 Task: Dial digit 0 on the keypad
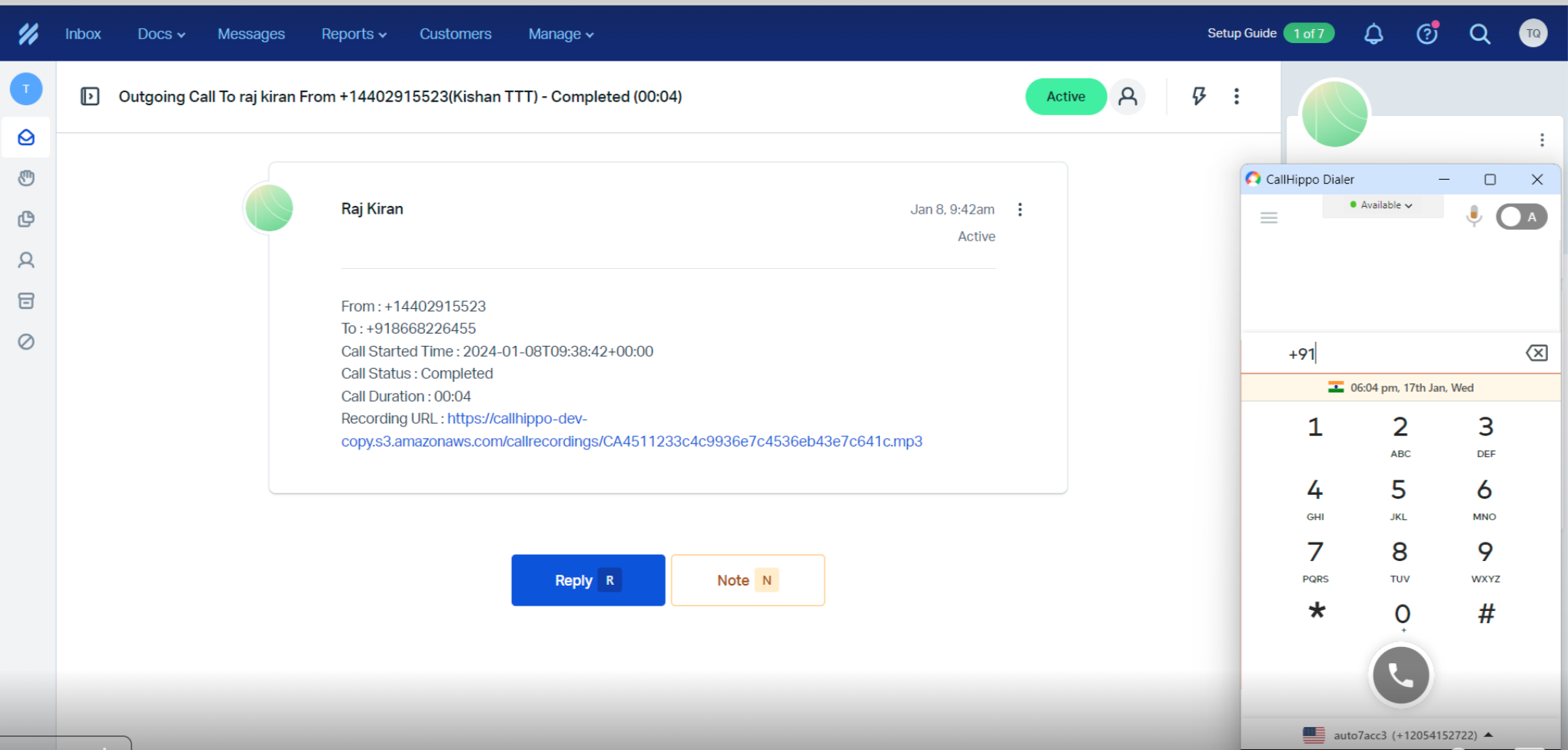point(1403,616)
